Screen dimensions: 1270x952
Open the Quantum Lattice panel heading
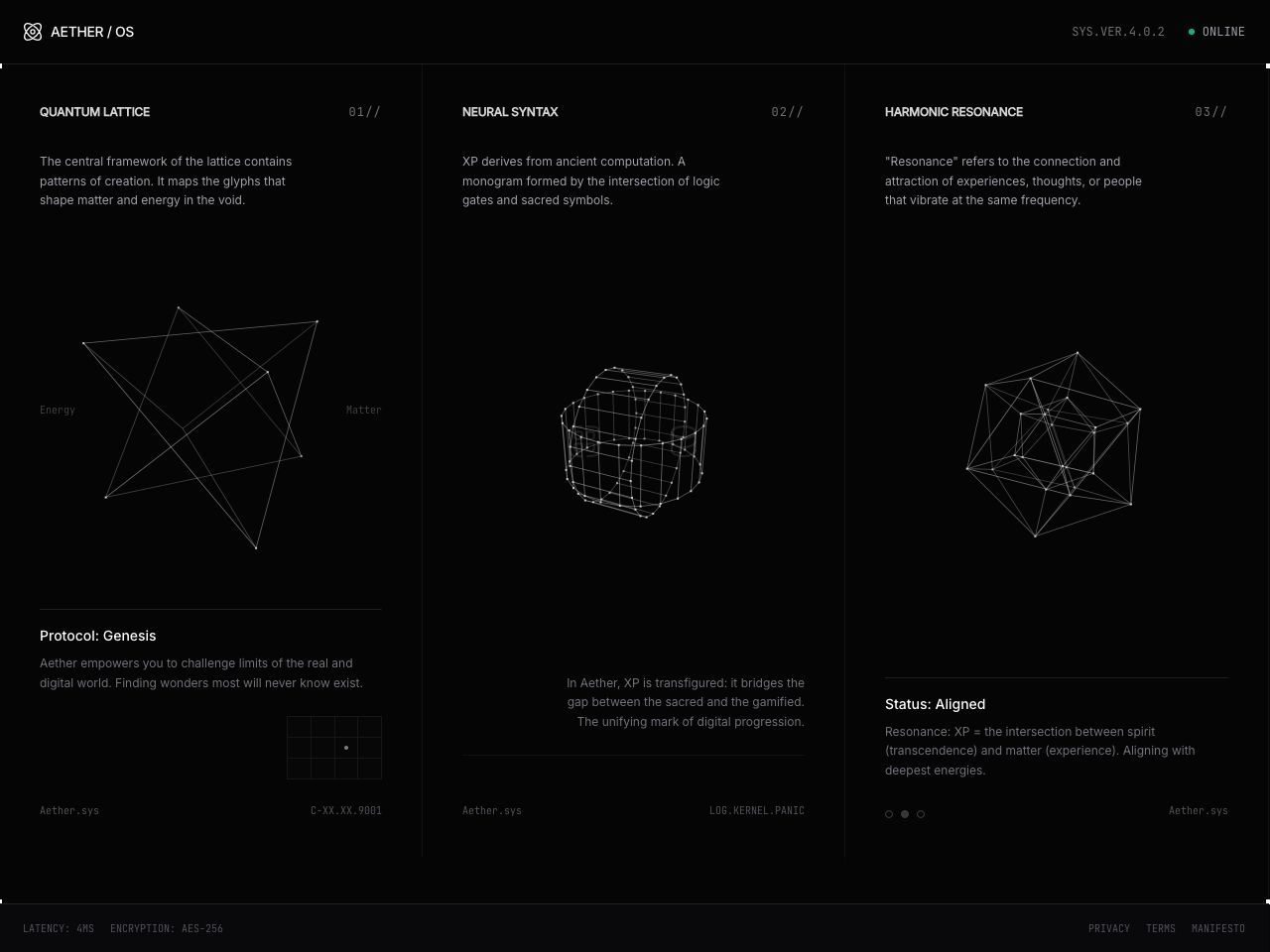[94, 112]
